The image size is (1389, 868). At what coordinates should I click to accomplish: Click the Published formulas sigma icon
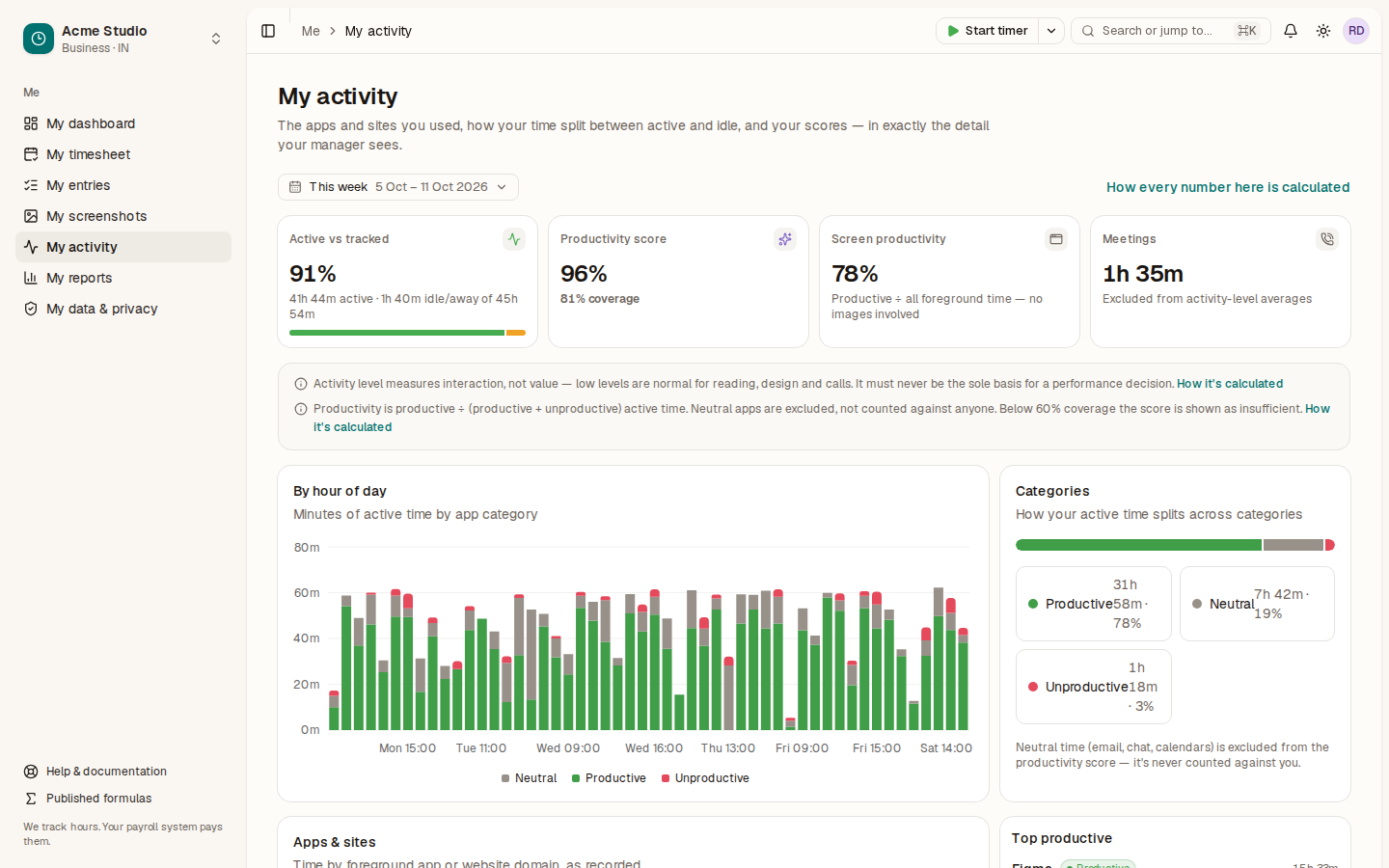pyautogui.click(x=31, y=799)
